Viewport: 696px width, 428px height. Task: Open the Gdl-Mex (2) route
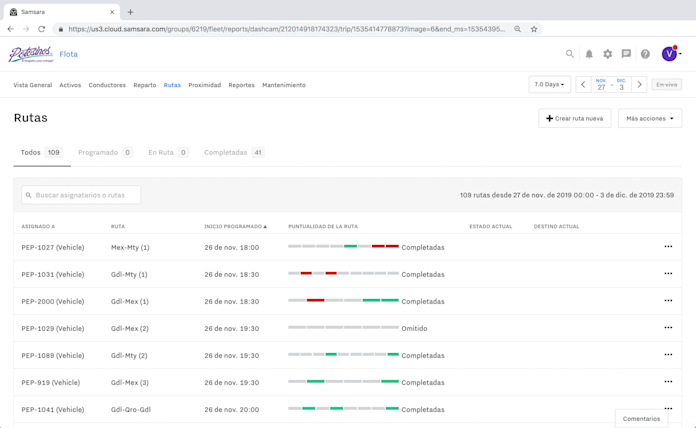pos(130,329)
